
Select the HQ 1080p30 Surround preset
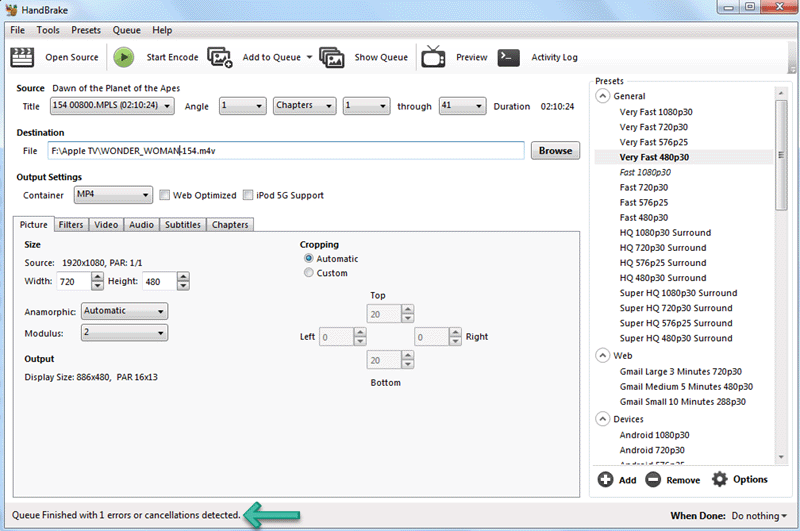pos(665,233)
